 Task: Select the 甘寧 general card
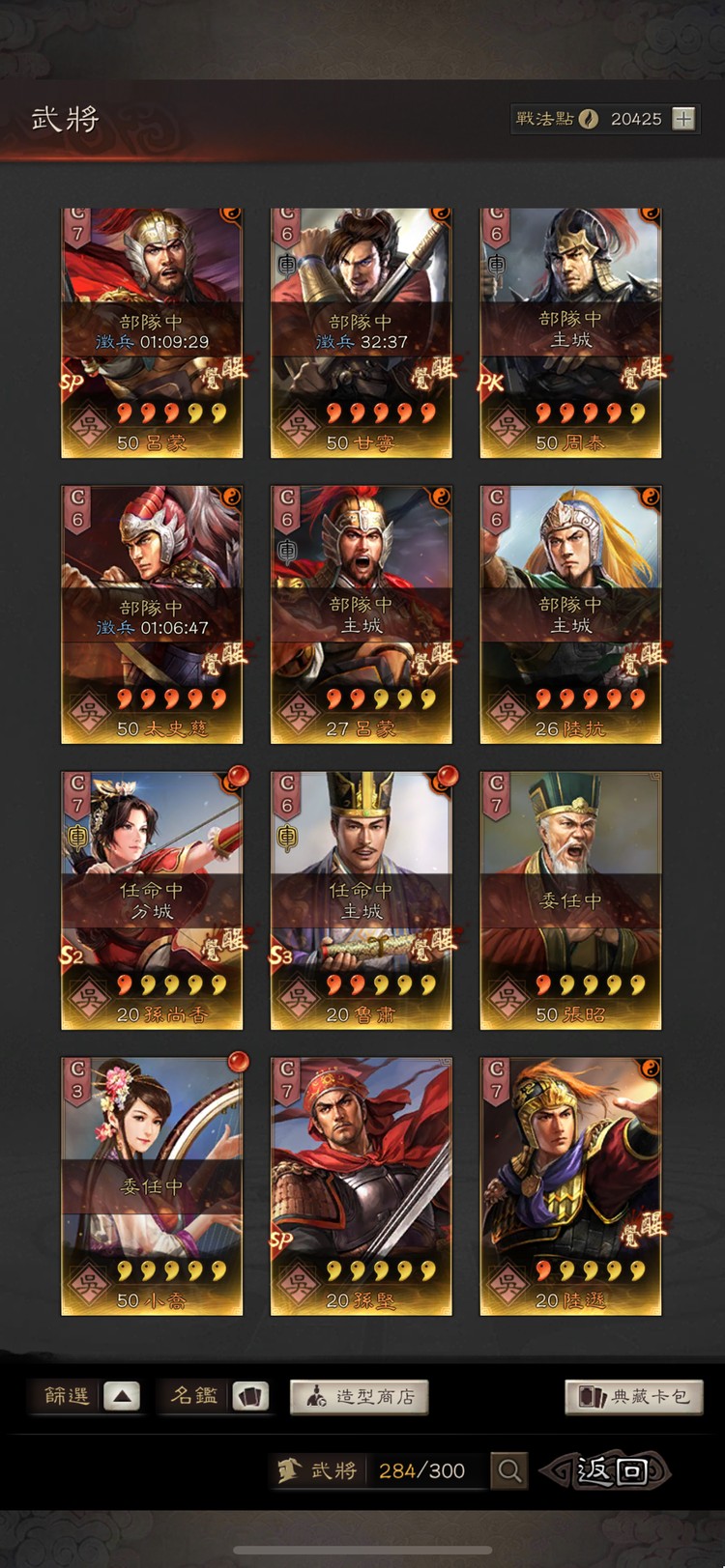[362, 332]
